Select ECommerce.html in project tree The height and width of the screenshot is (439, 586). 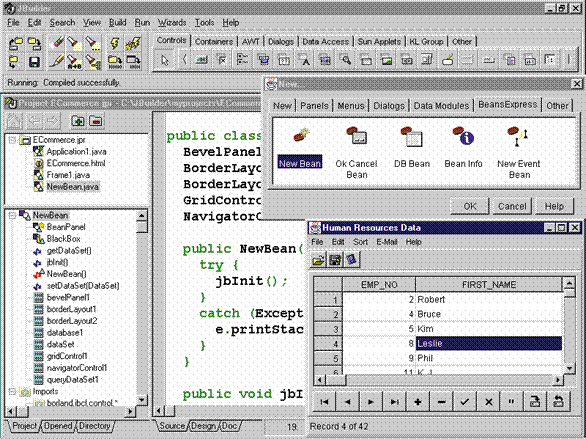[x=76, y=163]
